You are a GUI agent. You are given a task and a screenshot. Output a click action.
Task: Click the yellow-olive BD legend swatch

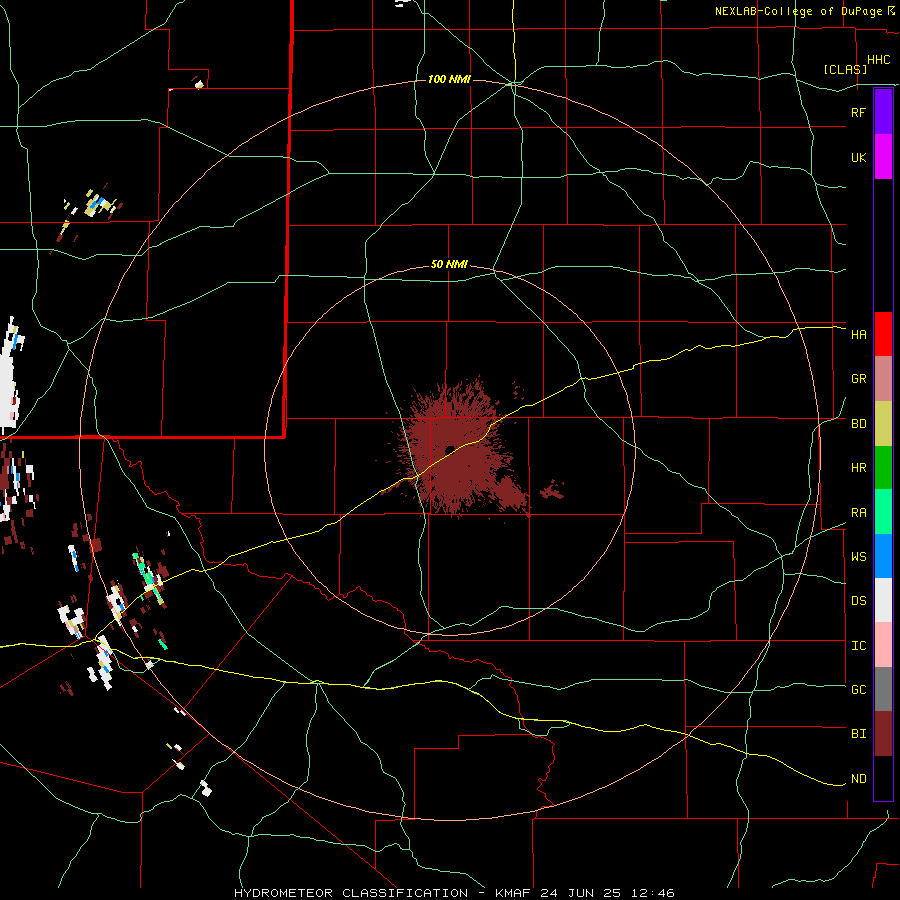coord(883,424)
